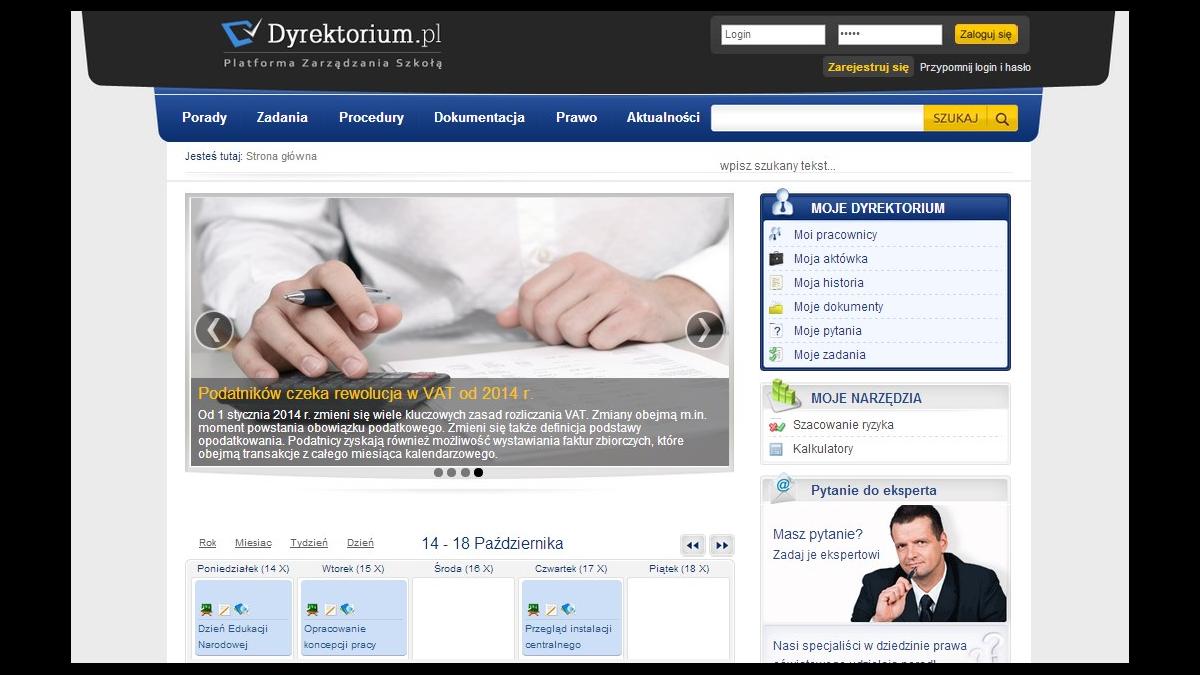Image resolution: width=1200 pixels, height=675 pixels.
Task: Open Moje dokumenty folder icon
Action: [x=776, y=307]
